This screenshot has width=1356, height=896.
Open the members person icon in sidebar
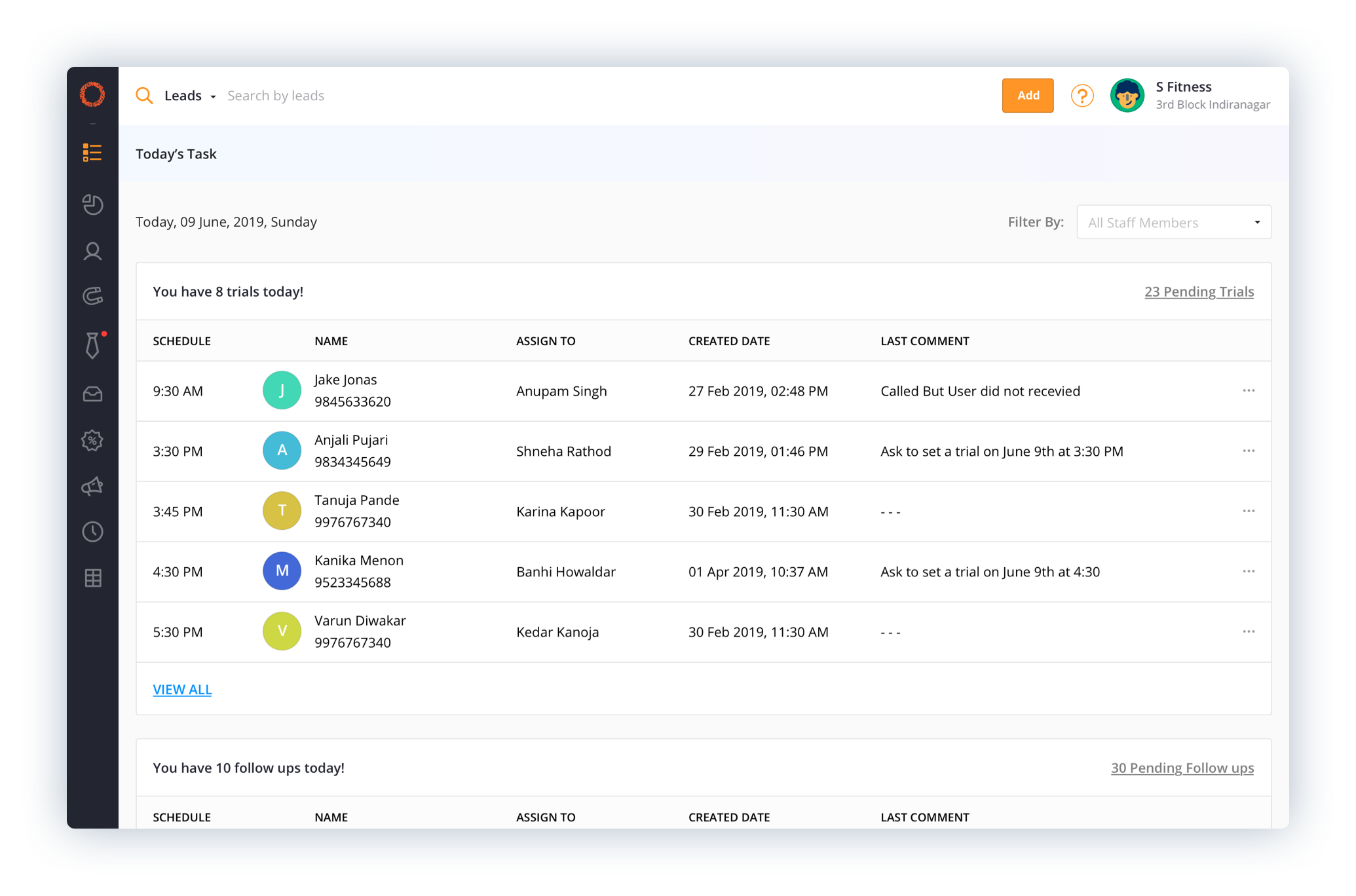click(x=92, y=252)
